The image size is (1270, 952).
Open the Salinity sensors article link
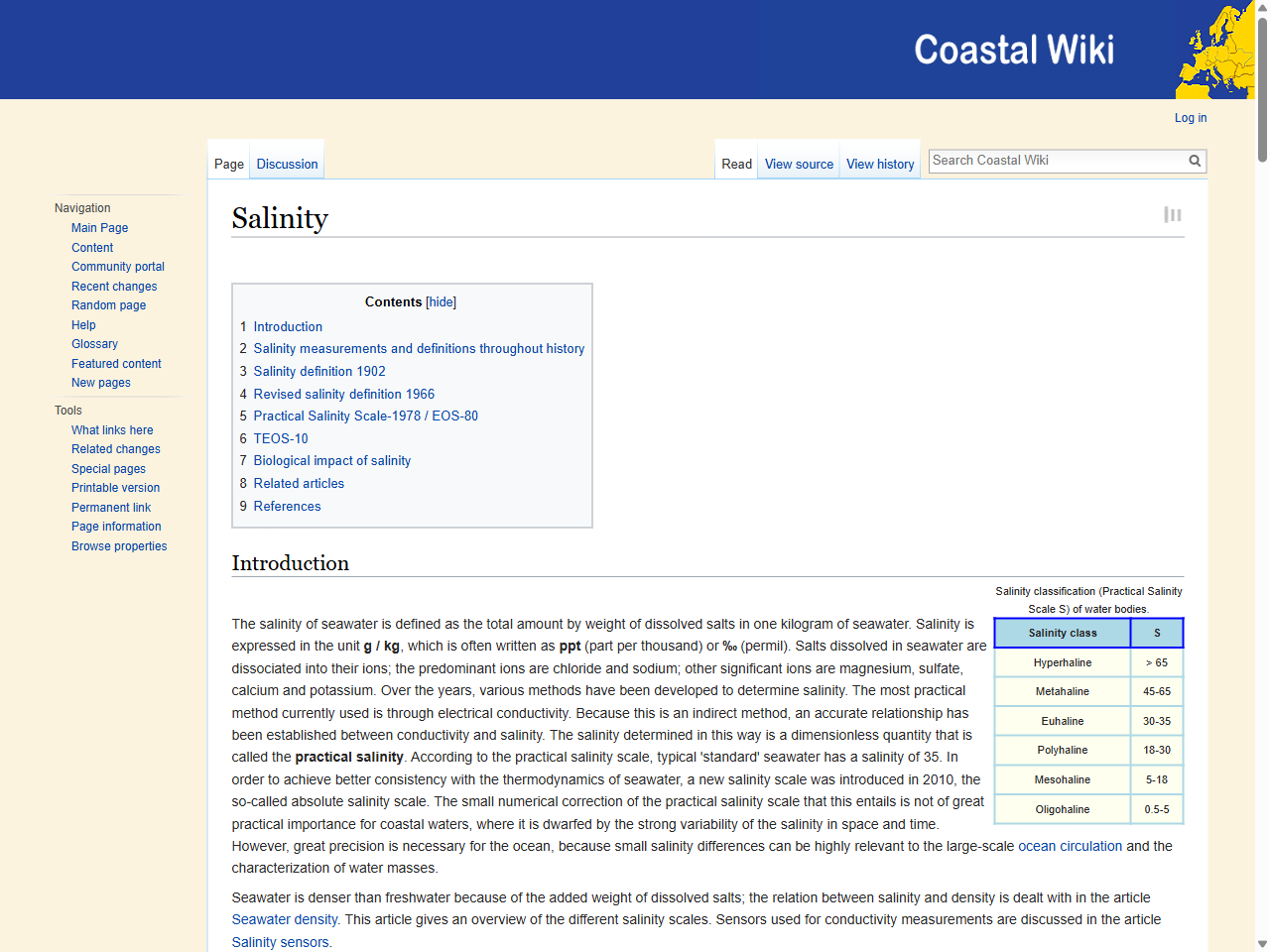coord(280,942)
